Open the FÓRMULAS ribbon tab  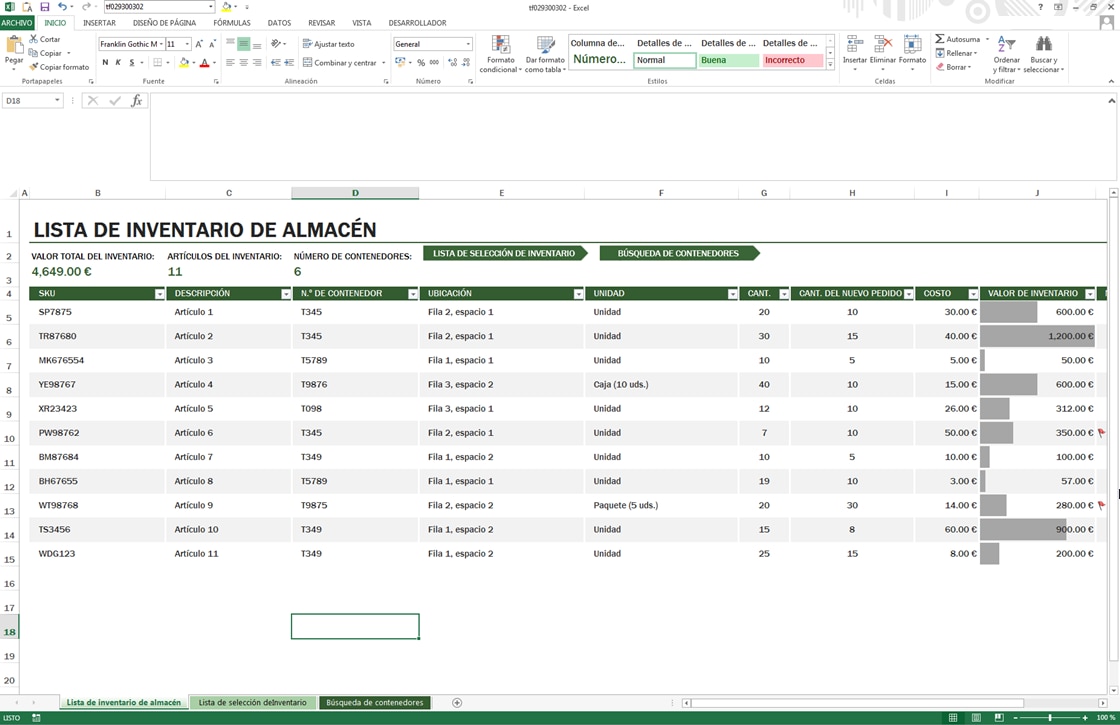pos(231,23)
